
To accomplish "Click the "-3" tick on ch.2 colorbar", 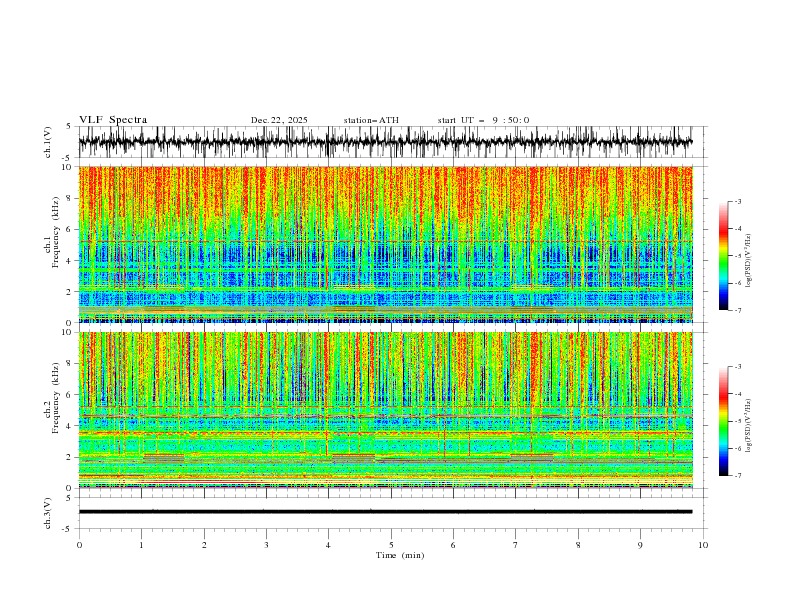I will [738, 367].
